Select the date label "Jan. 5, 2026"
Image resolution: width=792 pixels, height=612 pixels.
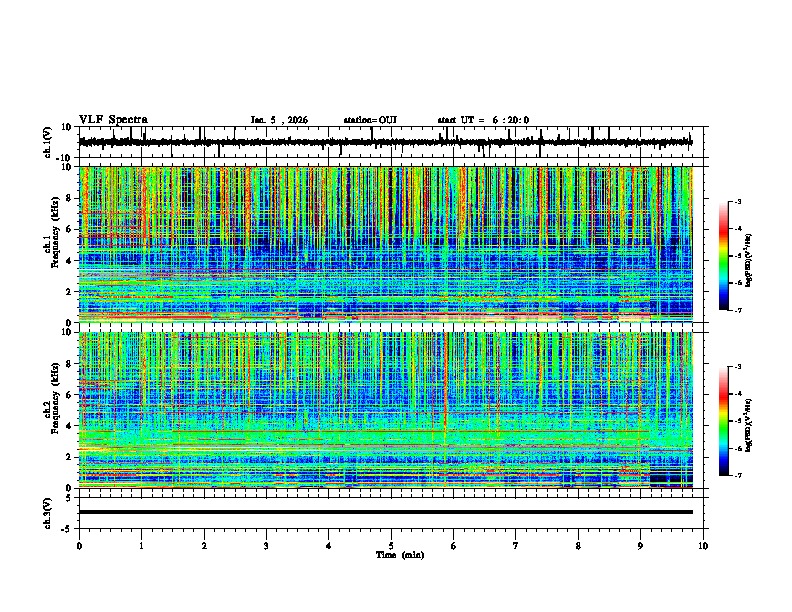pyautogui.click(x=279, y=120)
